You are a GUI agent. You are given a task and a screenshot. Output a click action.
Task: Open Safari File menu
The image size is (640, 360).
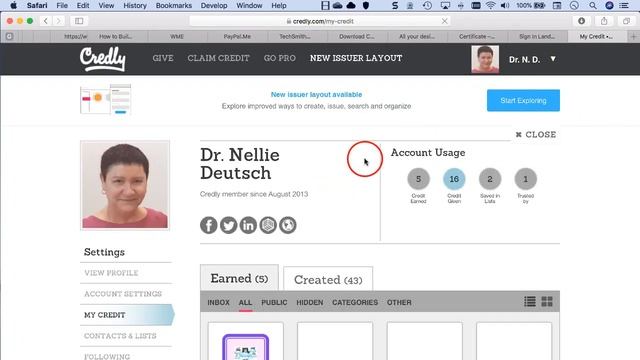(x=62, y=5)
